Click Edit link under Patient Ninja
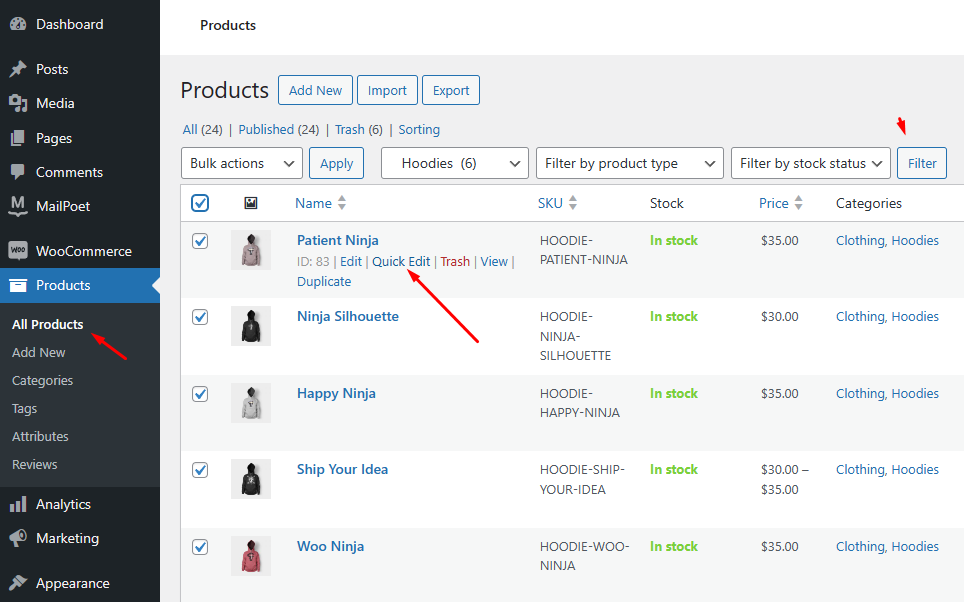Screen dimensions: 964x602 351,261
